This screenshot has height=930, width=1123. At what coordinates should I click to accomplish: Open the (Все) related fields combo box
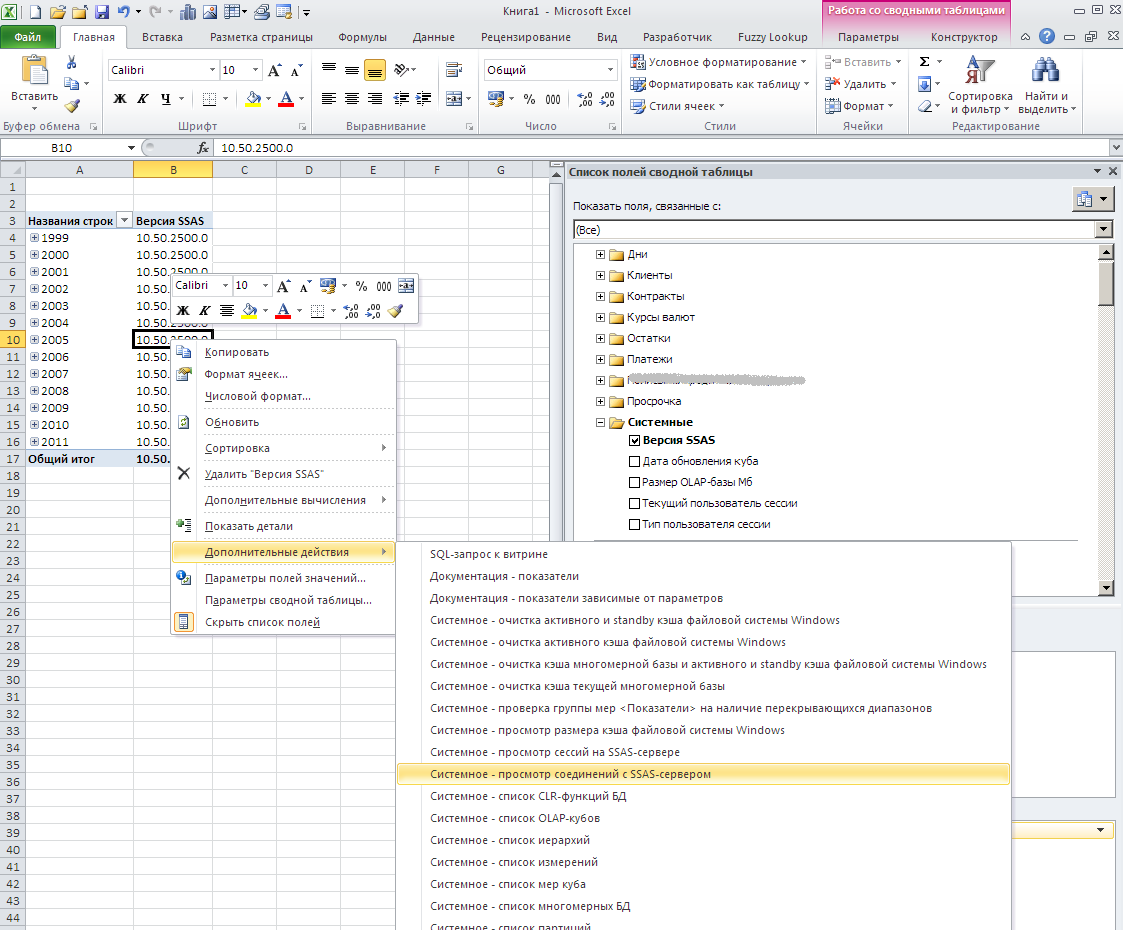tap(1104, 230)
